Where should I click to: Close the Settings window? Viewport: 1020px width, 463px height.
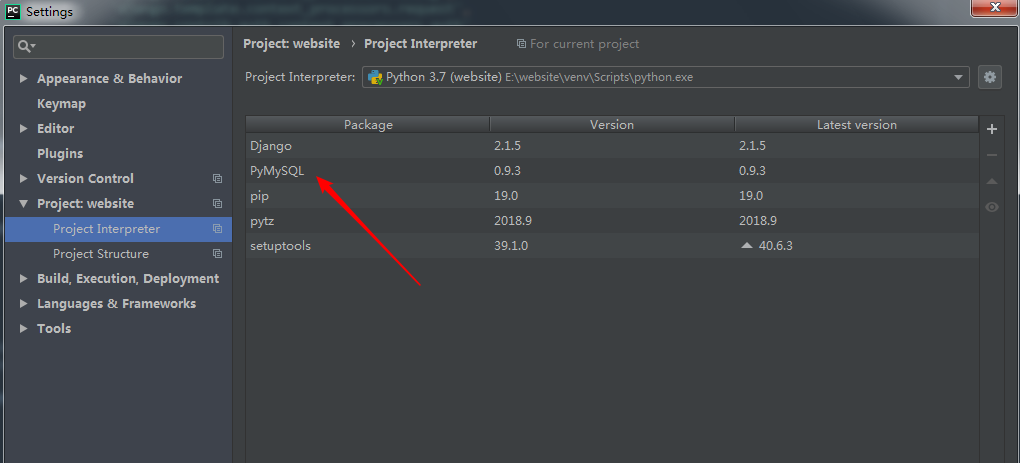pyautogui.click(x=994, y=8)
